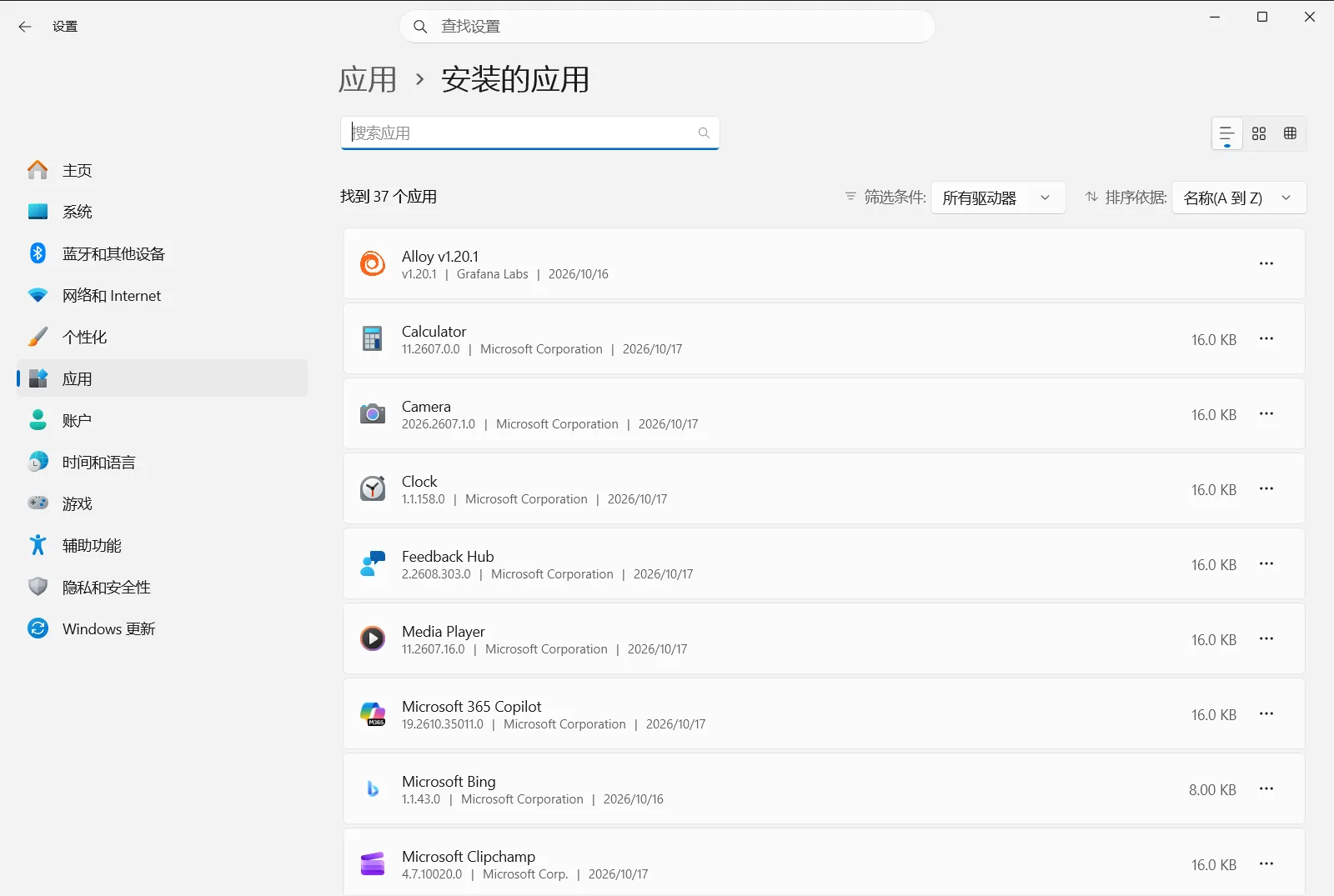
Task: Click the Microsoft 365 Copilot name
Action: (471, 707)
